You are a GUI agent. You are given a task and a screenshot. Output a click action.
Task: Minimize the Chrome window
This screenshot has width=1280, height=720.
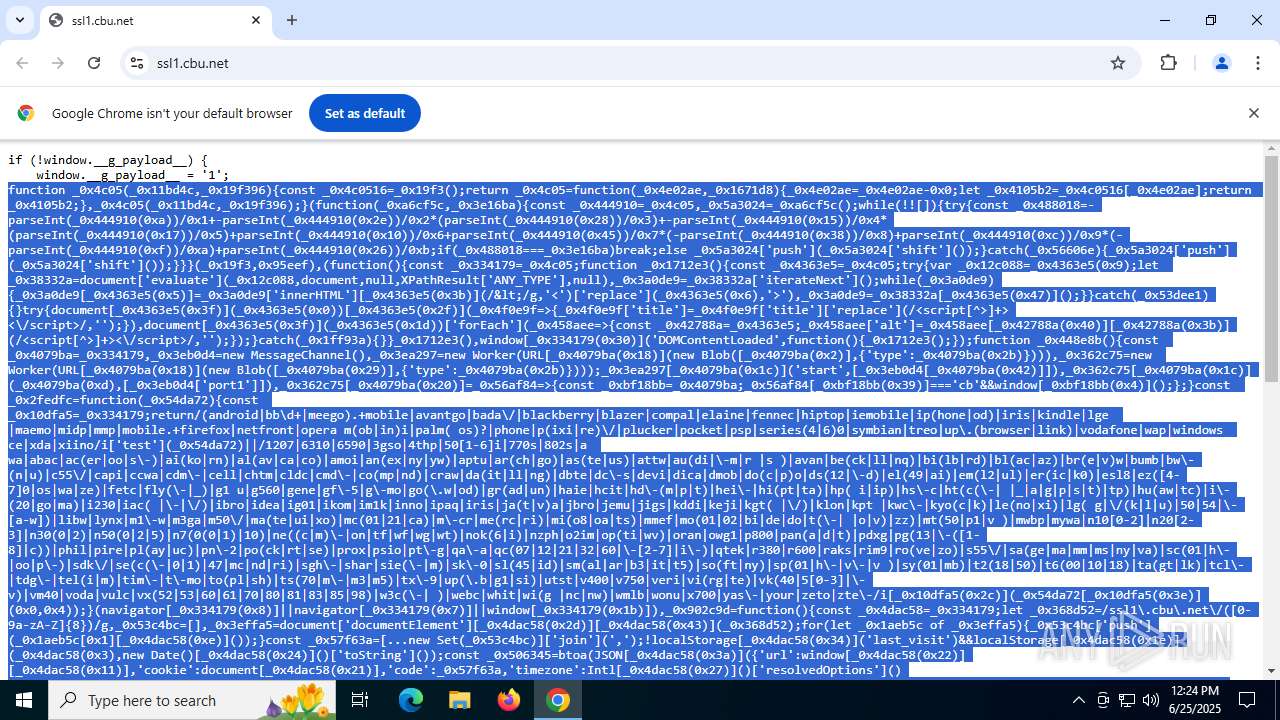click(x=1165, y=20)
